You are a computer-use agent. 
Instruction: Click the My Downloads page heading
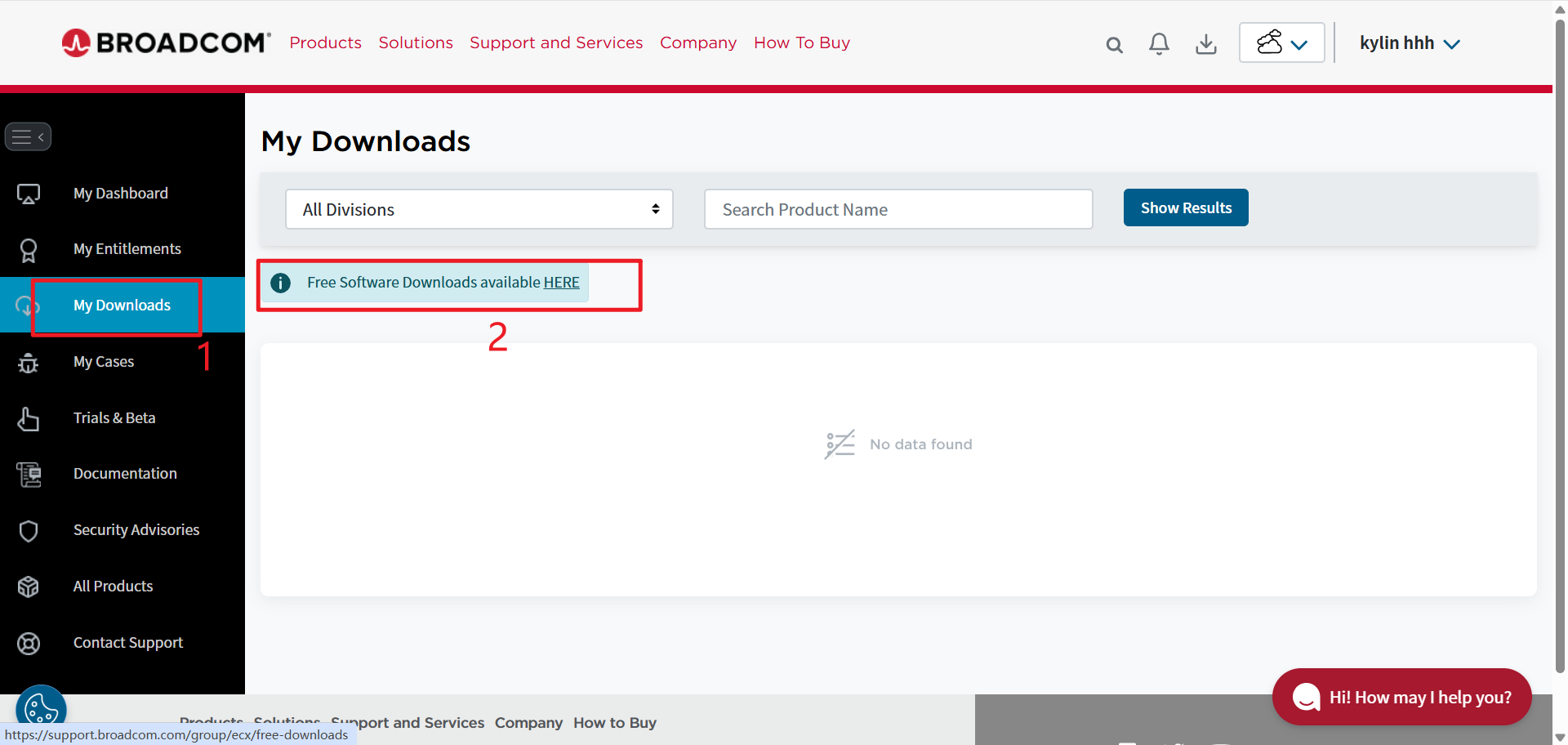tap(366, 141)
